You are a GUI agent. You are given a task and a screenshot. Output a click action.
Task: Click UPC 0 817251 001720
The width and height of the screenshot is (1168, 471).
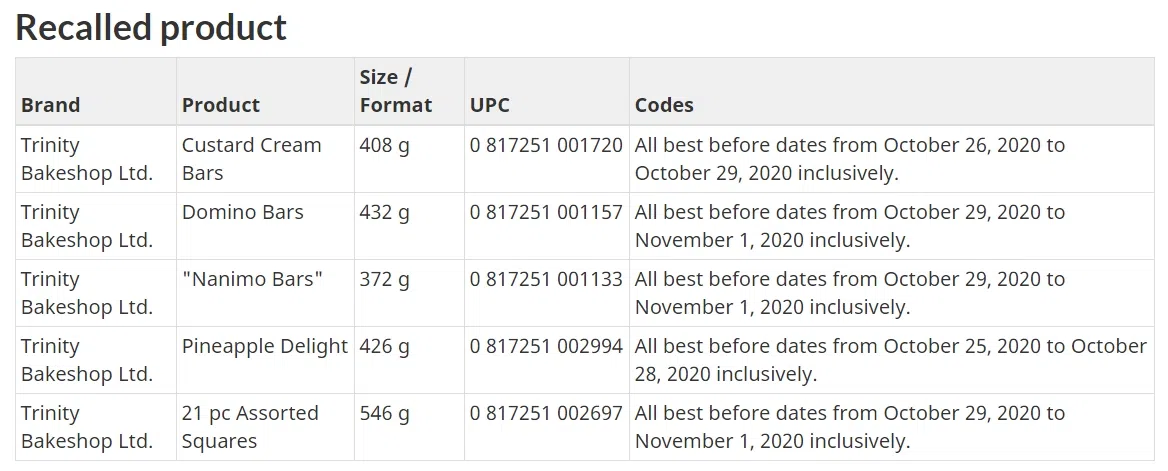tap(546, 145)
